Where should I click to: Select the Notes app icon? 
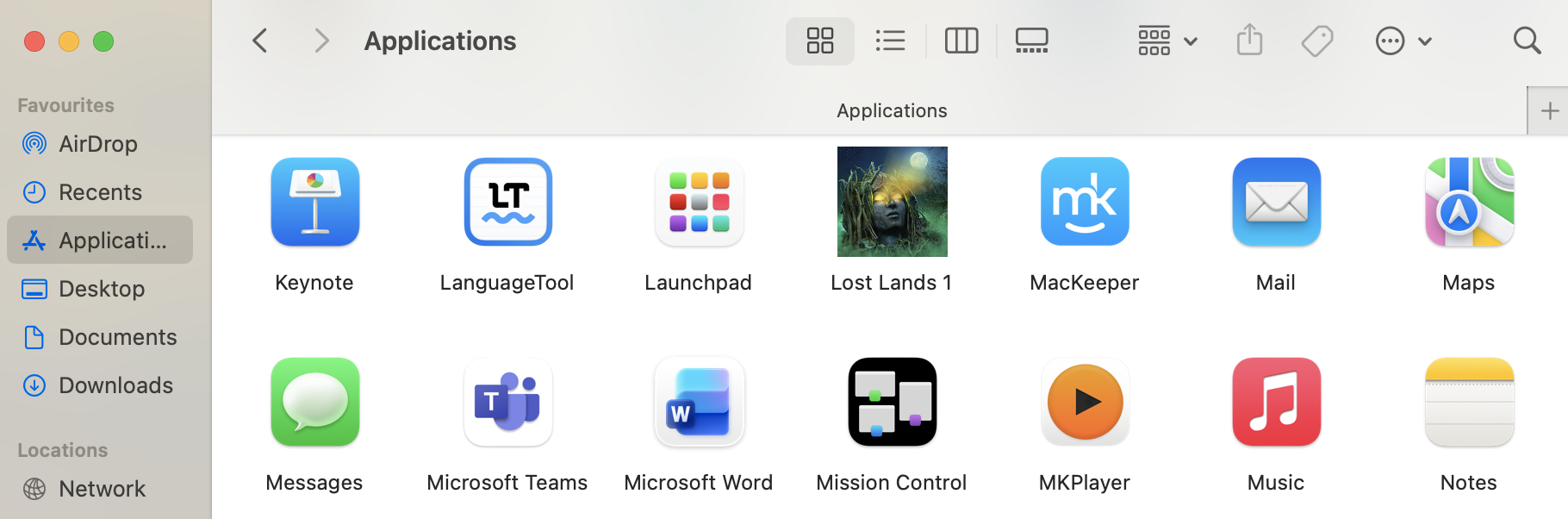point(1470,402)
